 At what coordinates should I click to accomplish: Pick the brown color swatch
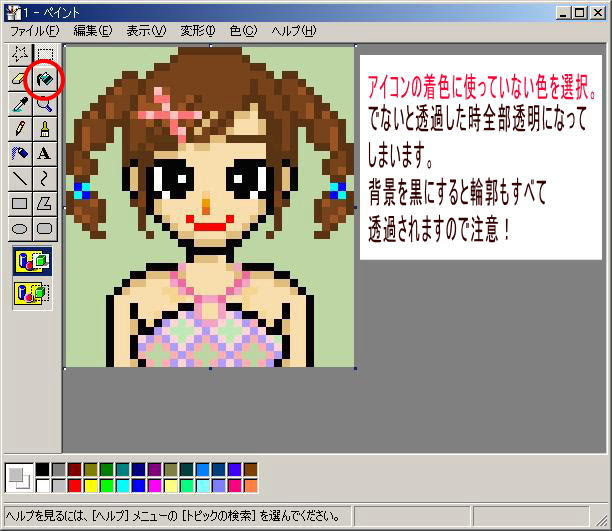click(x=251, y=469)
